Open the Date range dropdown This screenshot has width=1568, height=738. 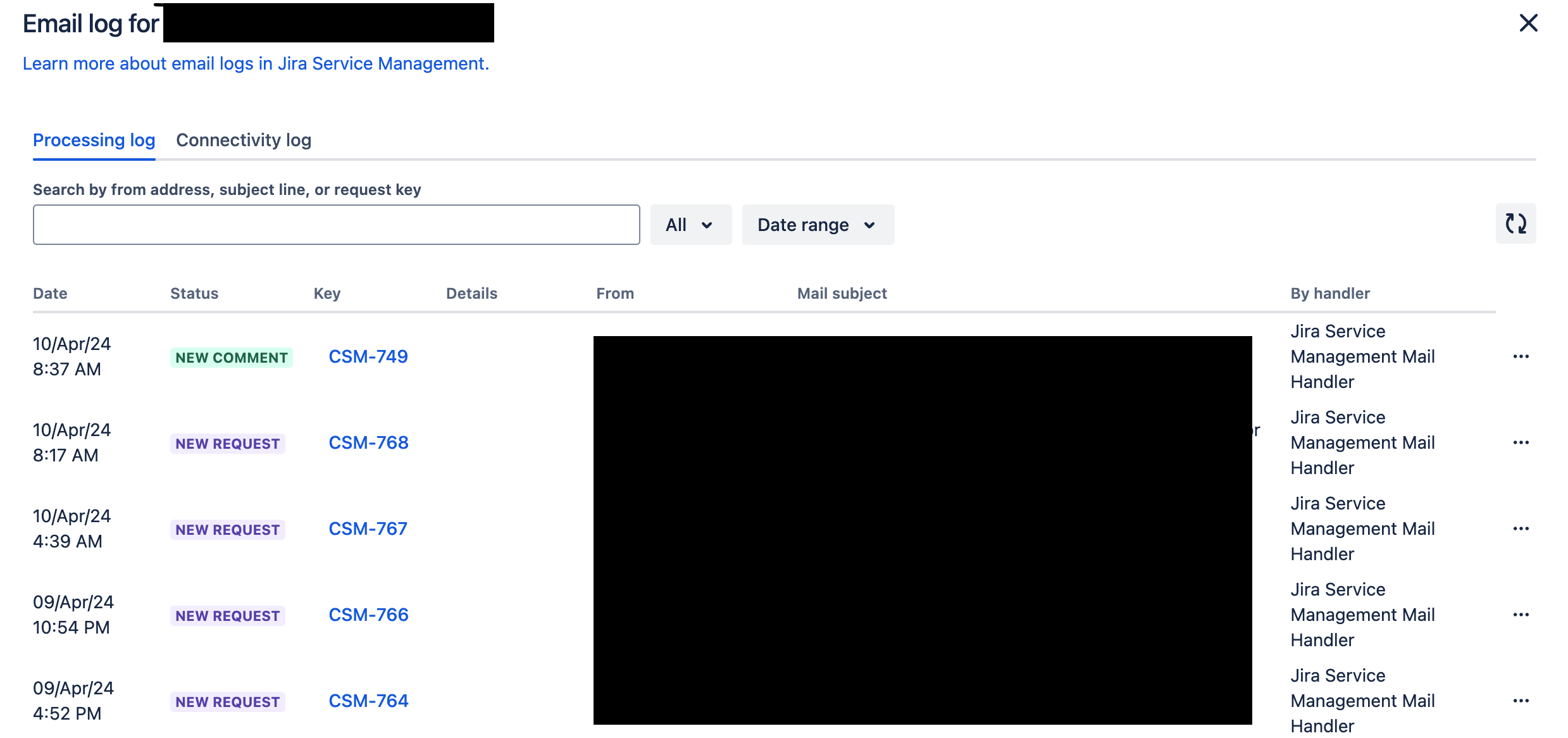click(x=818, y=225)
